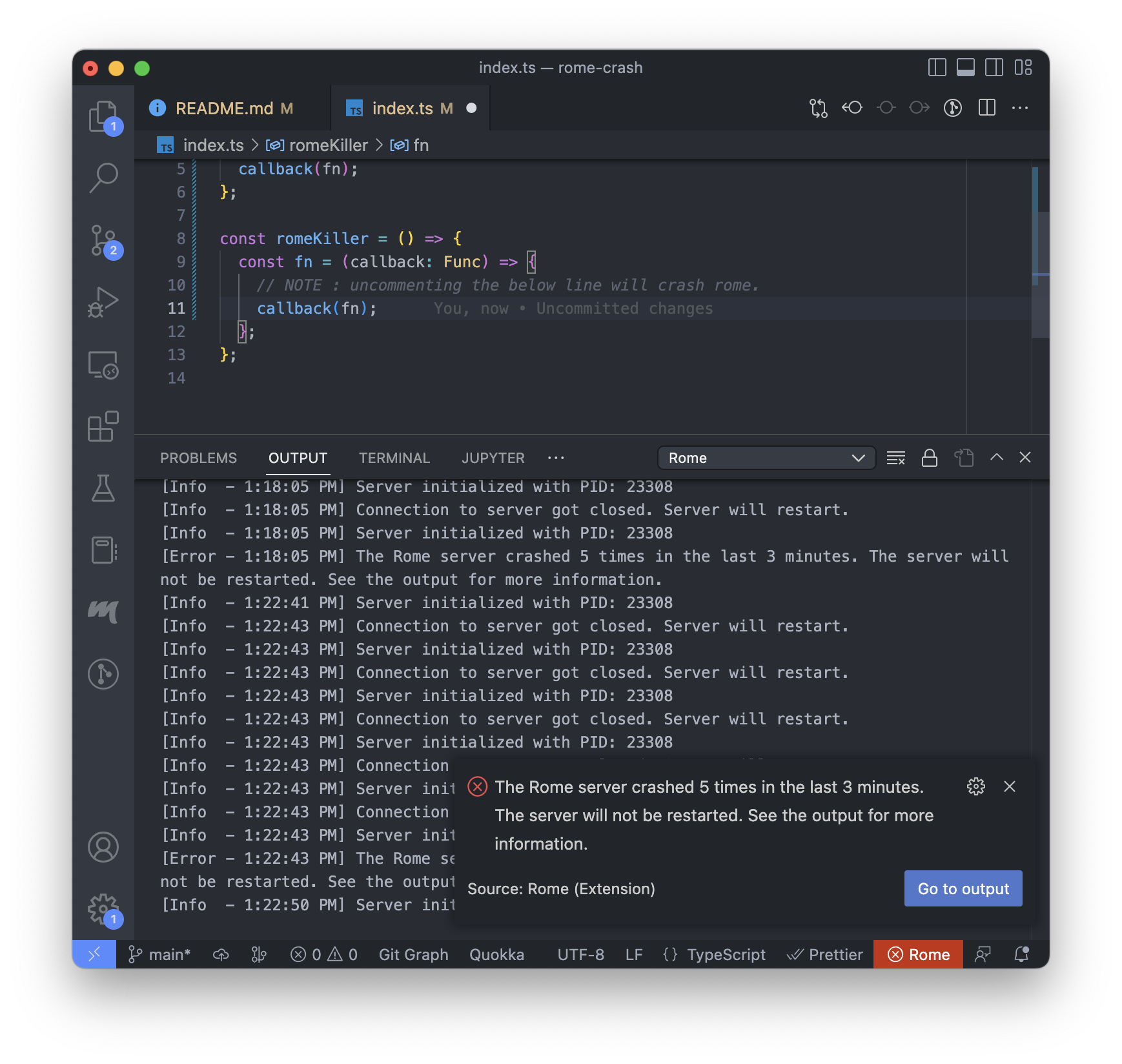Switch to the PROBLEMS panel tab
This screenshot has height=1064, width=1122.
click(x=199, y=458)
